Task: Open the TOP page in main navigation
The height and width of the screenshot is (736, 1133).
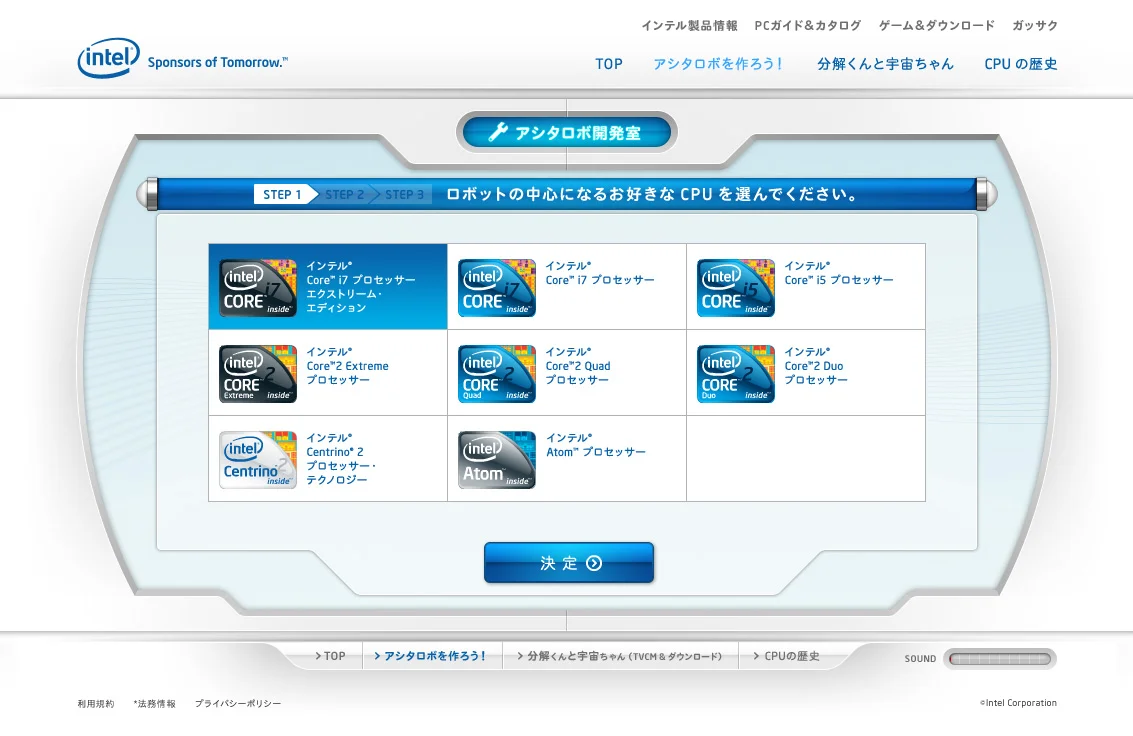Action: pyautogui.click(x=609, y=64)
